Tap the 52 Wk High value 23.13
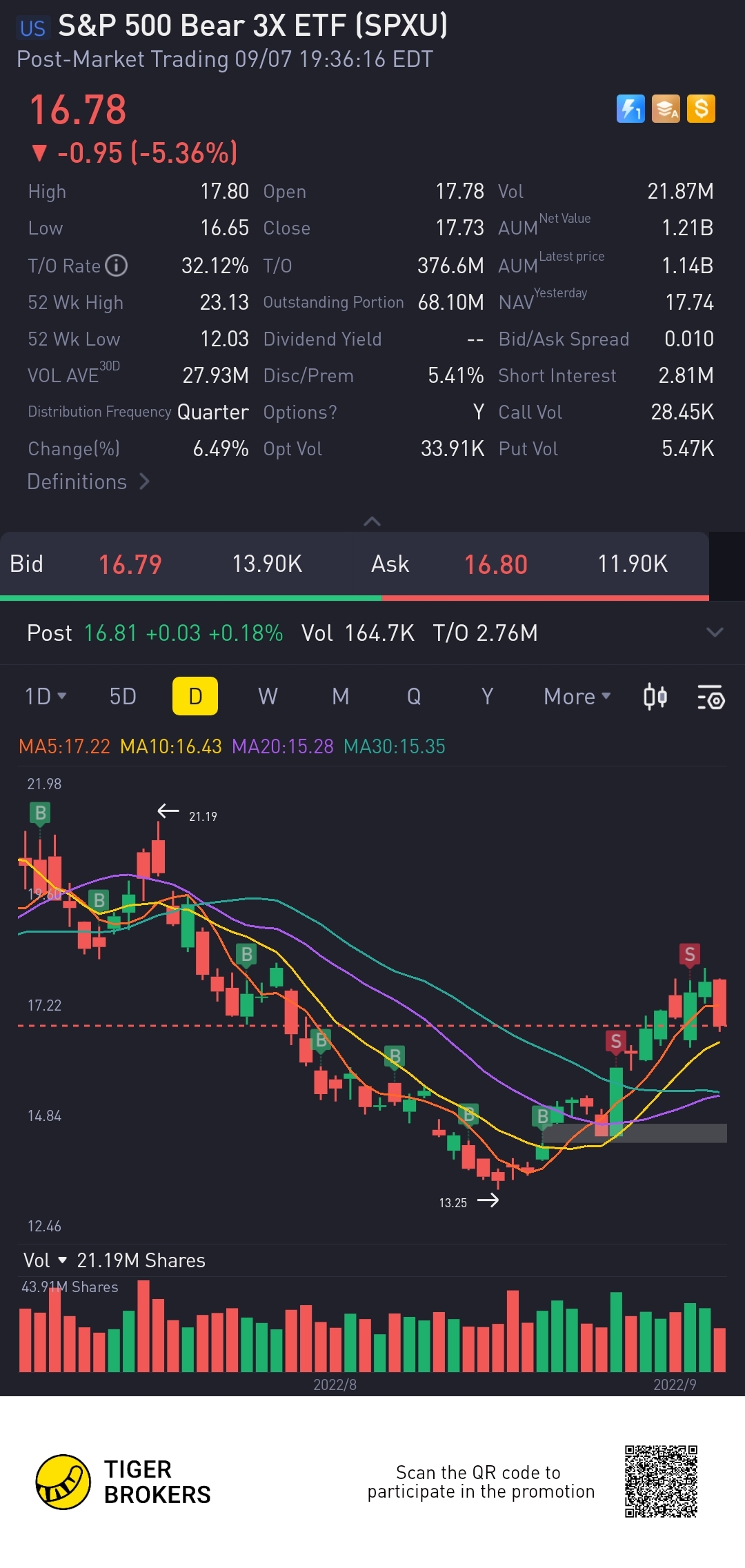The width and height of the screenshot is (745, 1568). pyautogui.click(x=224, y=302)
